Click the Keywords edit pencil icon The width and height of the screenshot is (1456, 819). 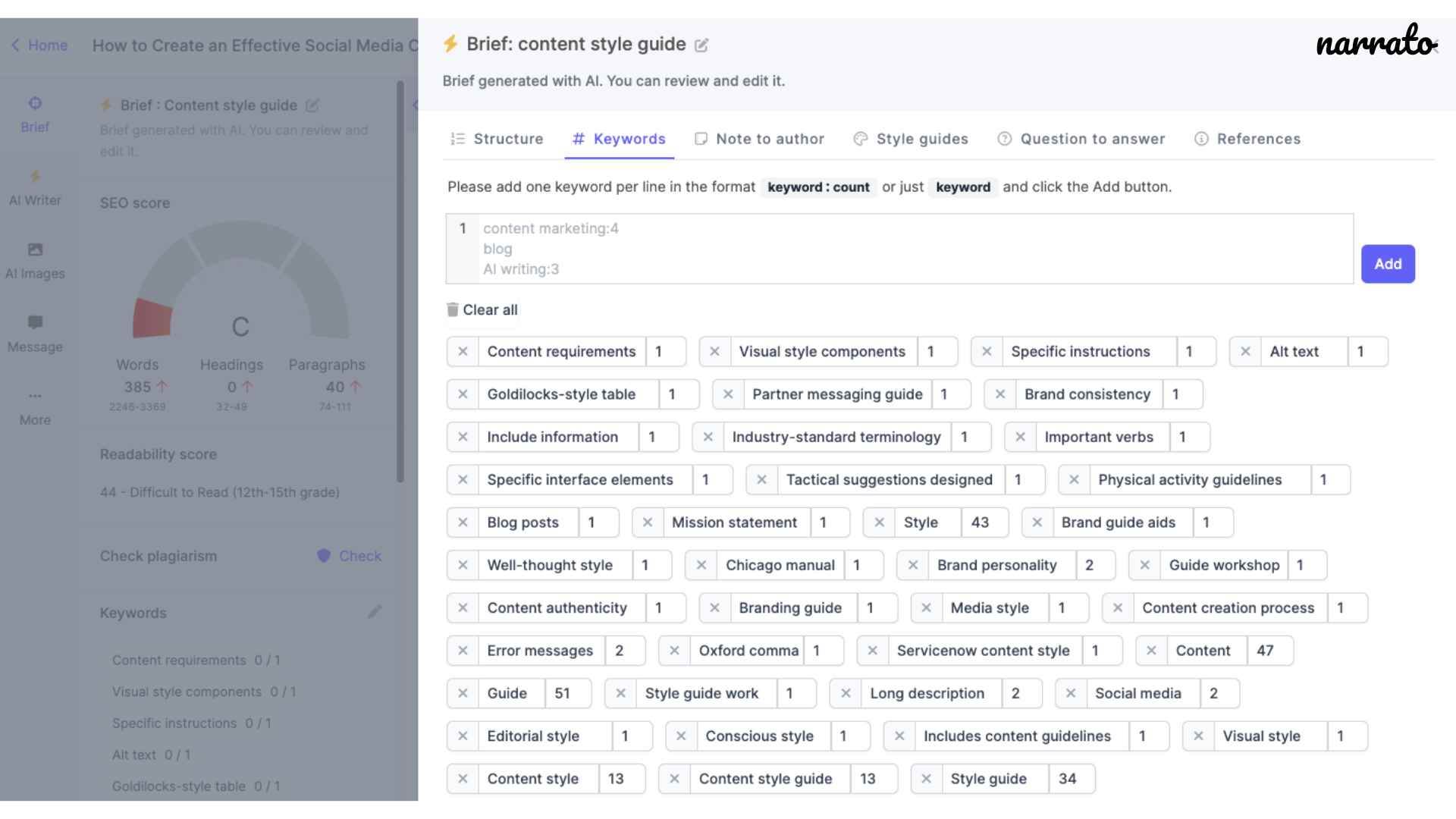pyautogui.click(x=374, y=612)
